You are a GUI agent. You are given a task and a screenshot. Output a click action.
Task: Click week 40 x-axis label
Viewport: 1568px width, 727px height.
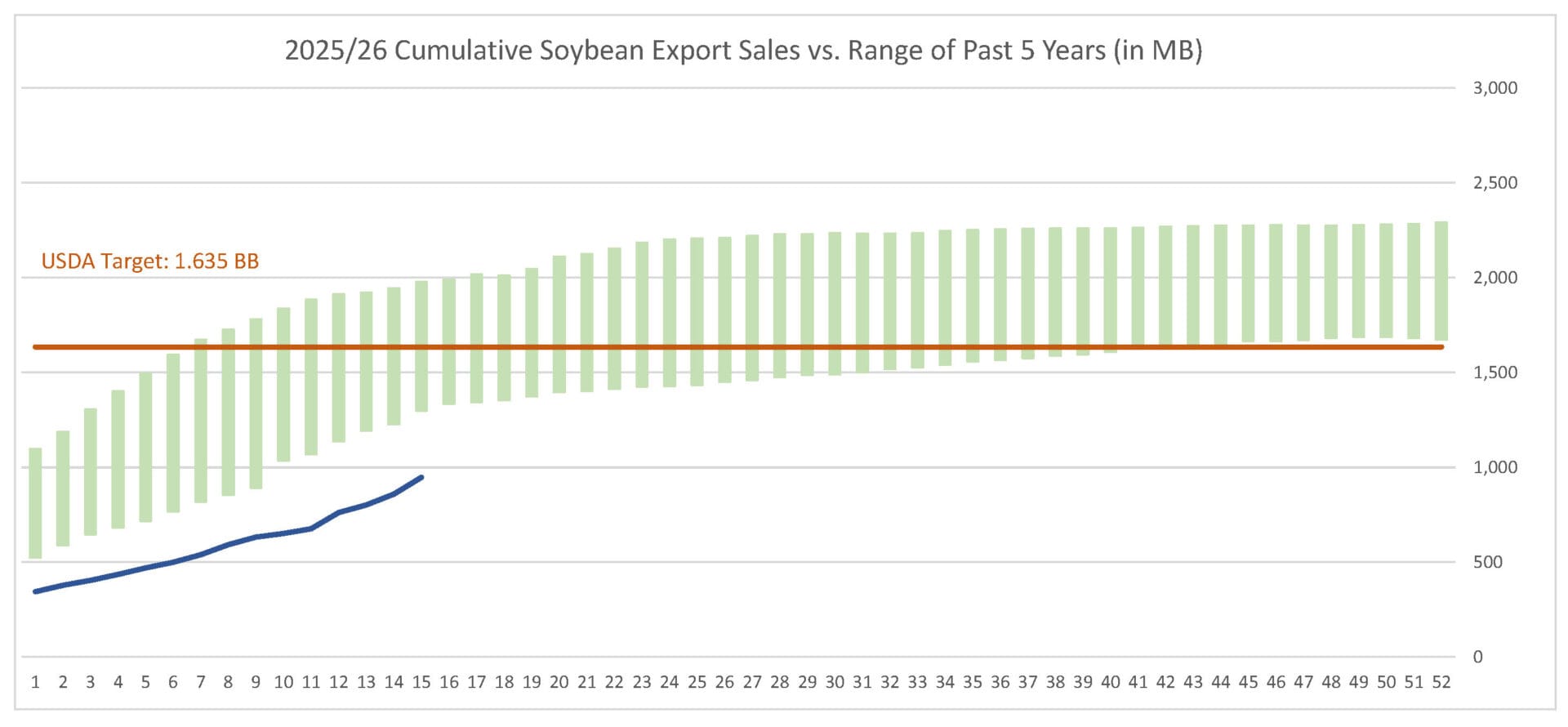(x=1111, y=682)
